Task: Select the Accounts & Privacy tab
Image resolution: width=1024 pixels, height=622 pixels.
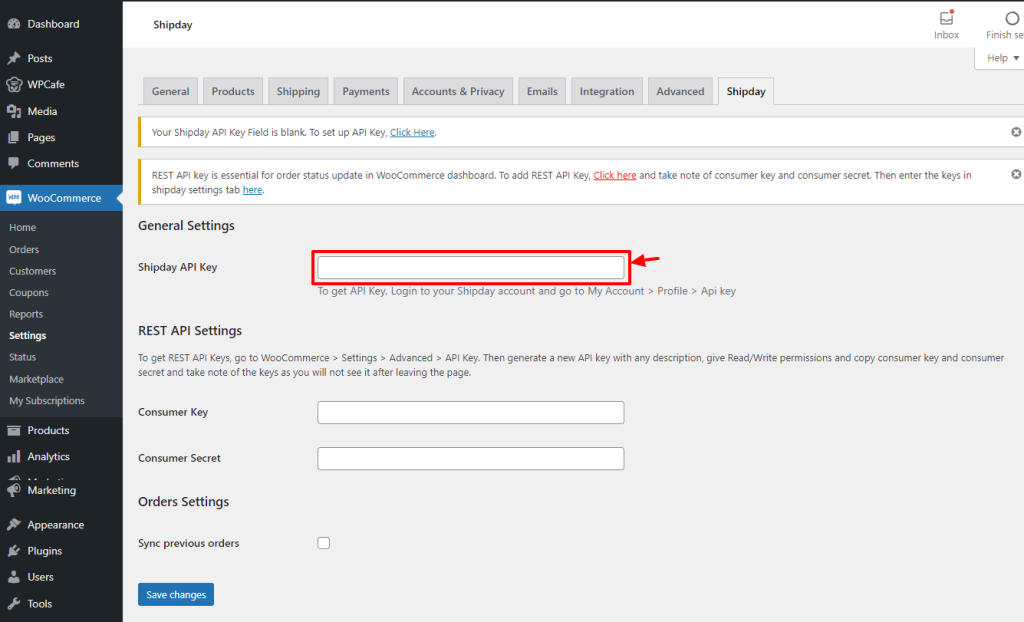Action: 458,91
